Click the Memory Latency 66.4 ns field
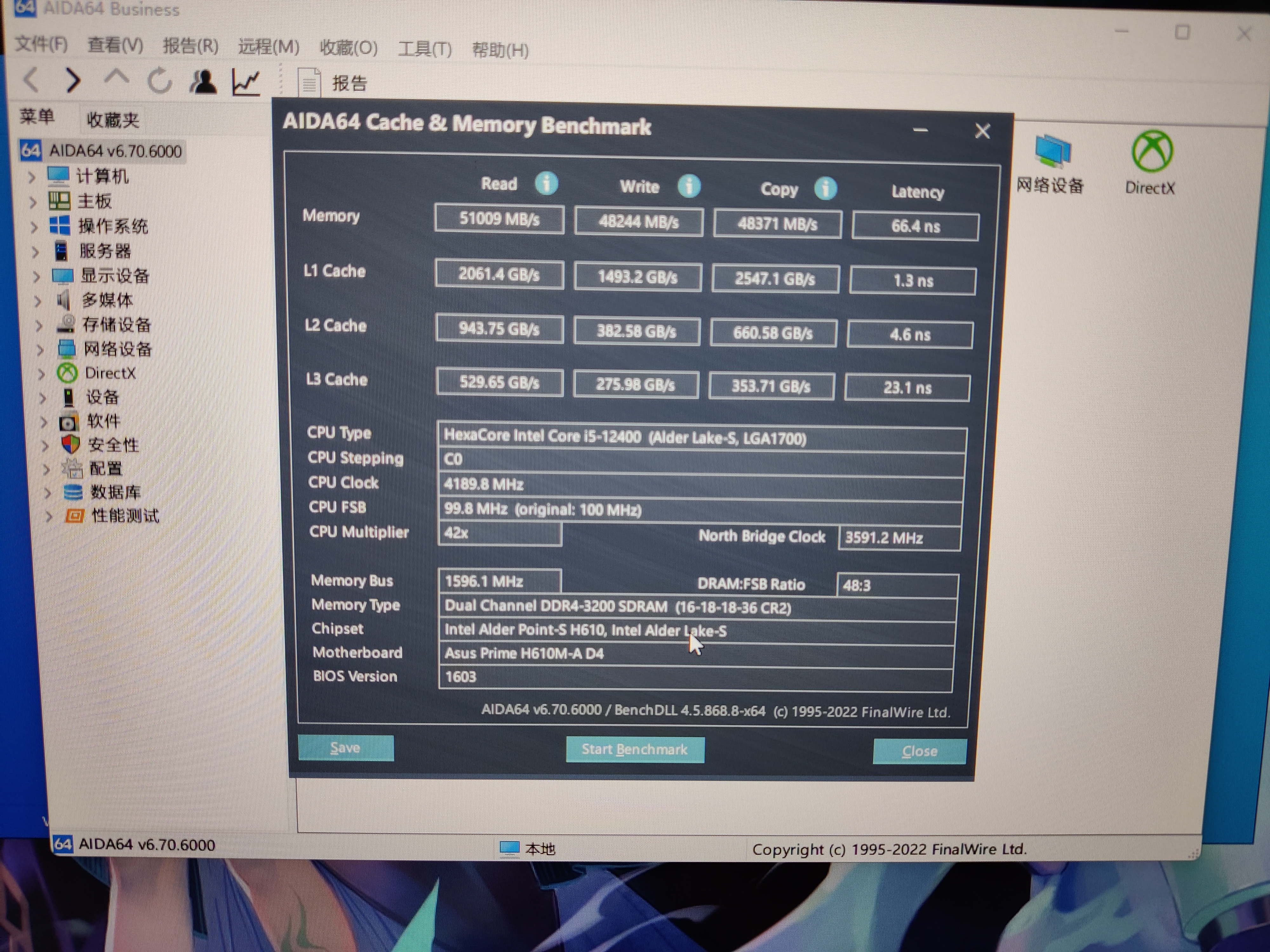Image resolution: width=1270 pixels, height=952 pixels. (915, 226)
